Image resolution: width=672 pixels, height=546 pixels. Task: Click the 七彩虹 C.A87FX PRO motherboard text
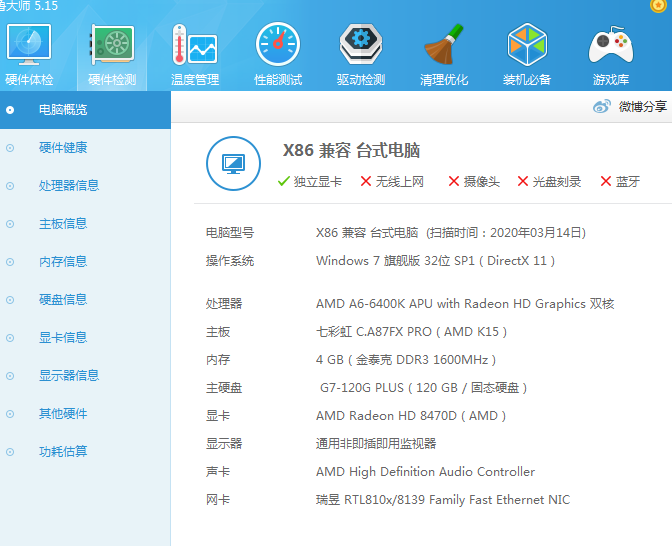(411, 332)
